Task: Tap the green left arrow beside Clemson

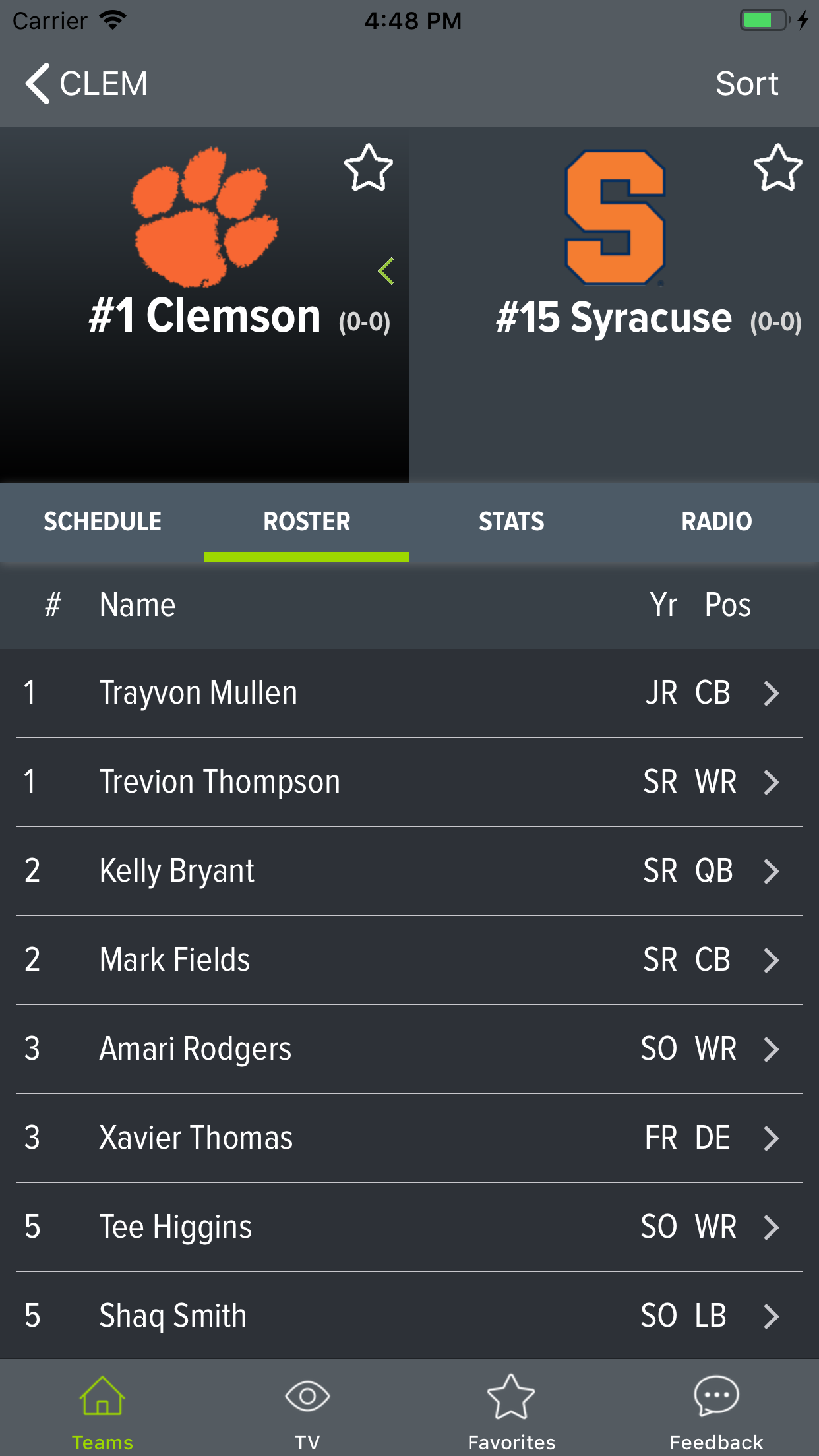Action: [386, 271]
